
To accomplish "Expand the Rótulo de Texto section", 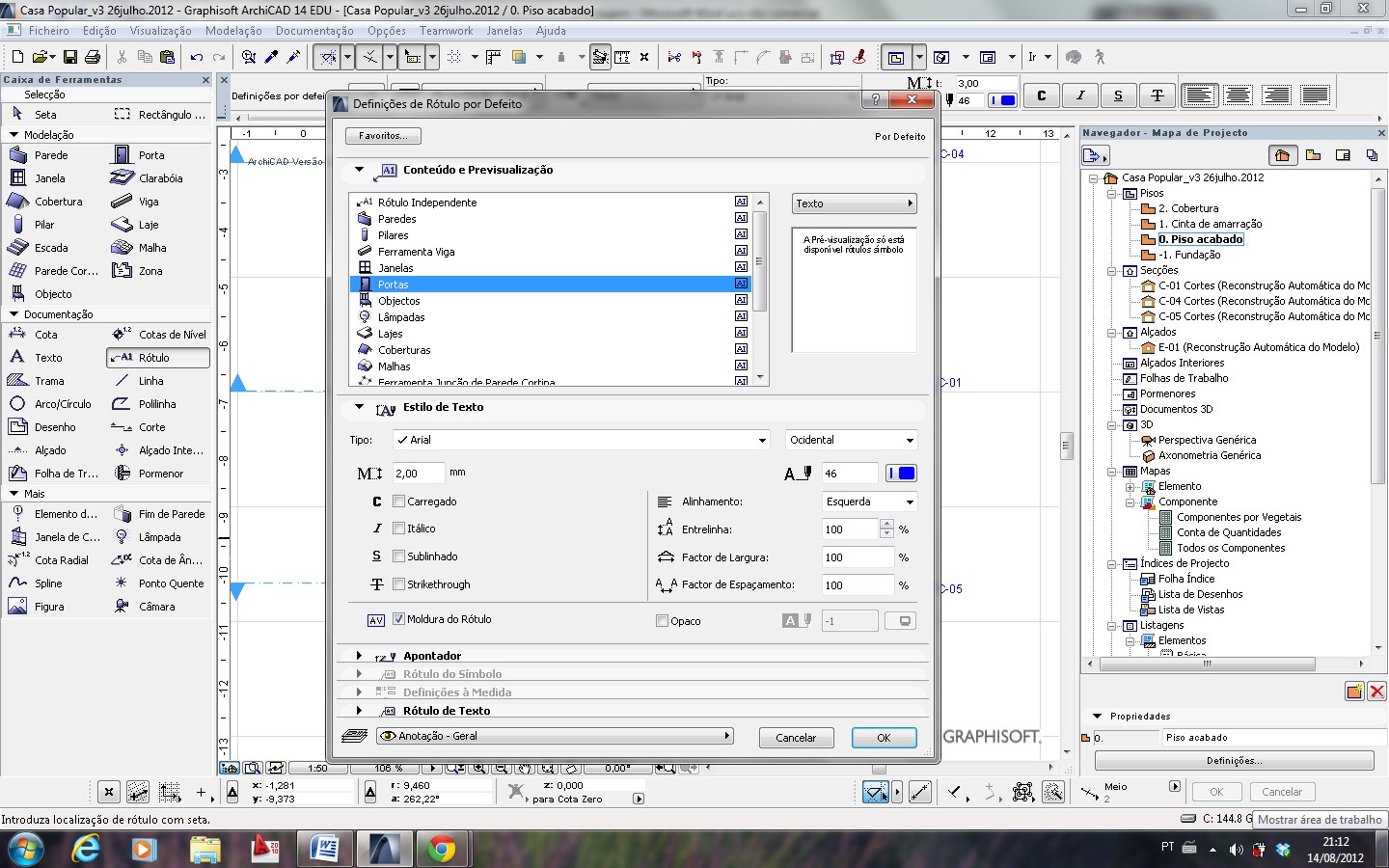I will (359, 711).
